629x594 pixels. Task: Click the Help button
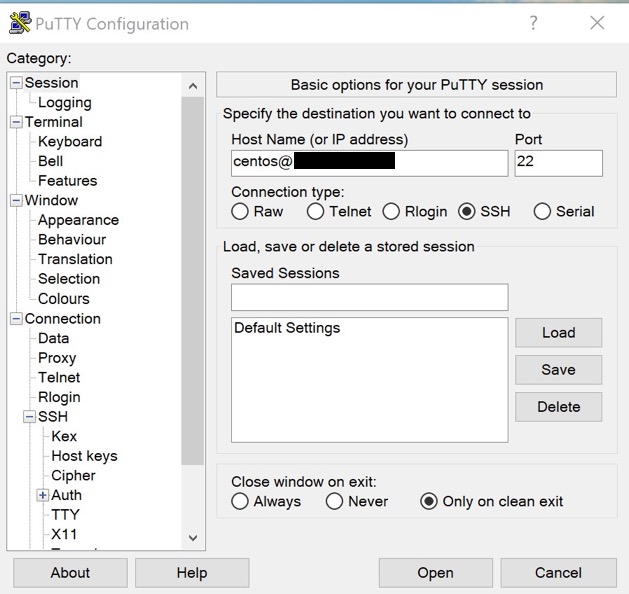pyautogui.click(x=192, y=573)
